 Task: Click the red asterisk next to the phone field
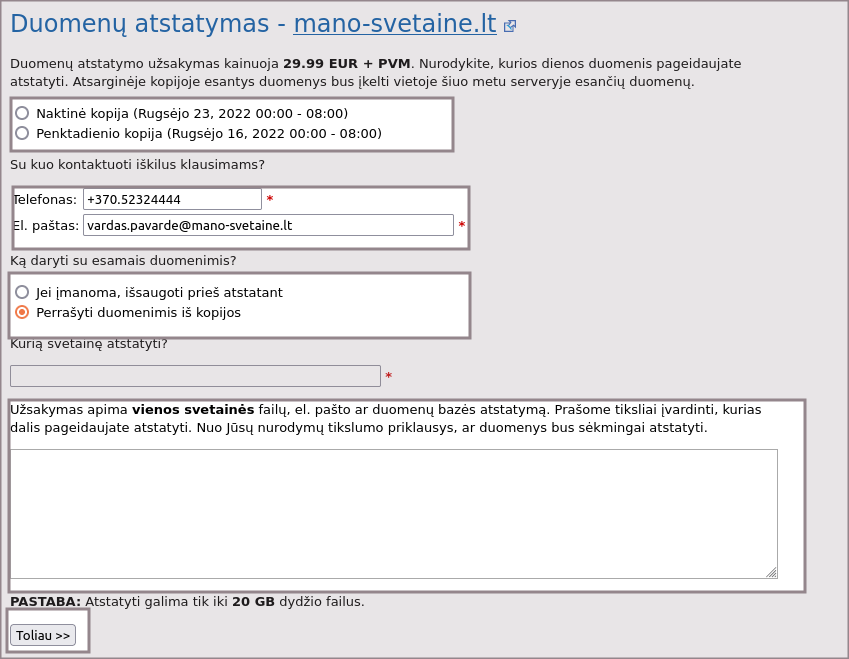click(x=270, y=200)
